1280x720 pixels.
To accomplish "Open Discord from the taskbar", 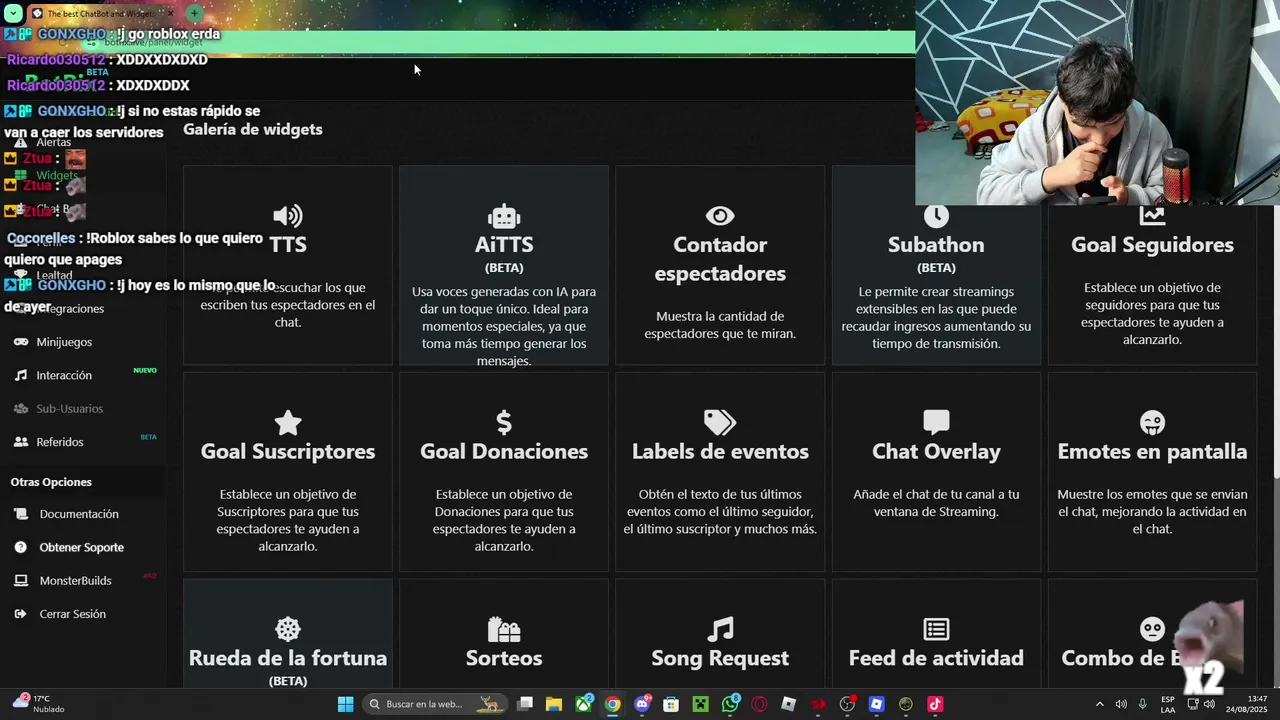I will click(x=642, y=704).
